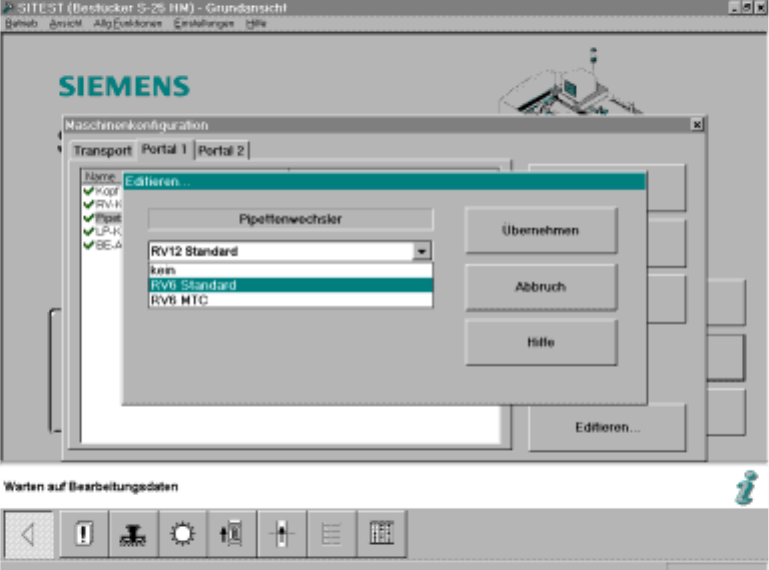This screenshot has height=570, width=769.
Task: Open the Hilfe menu
Action: (x=256, y=24)
